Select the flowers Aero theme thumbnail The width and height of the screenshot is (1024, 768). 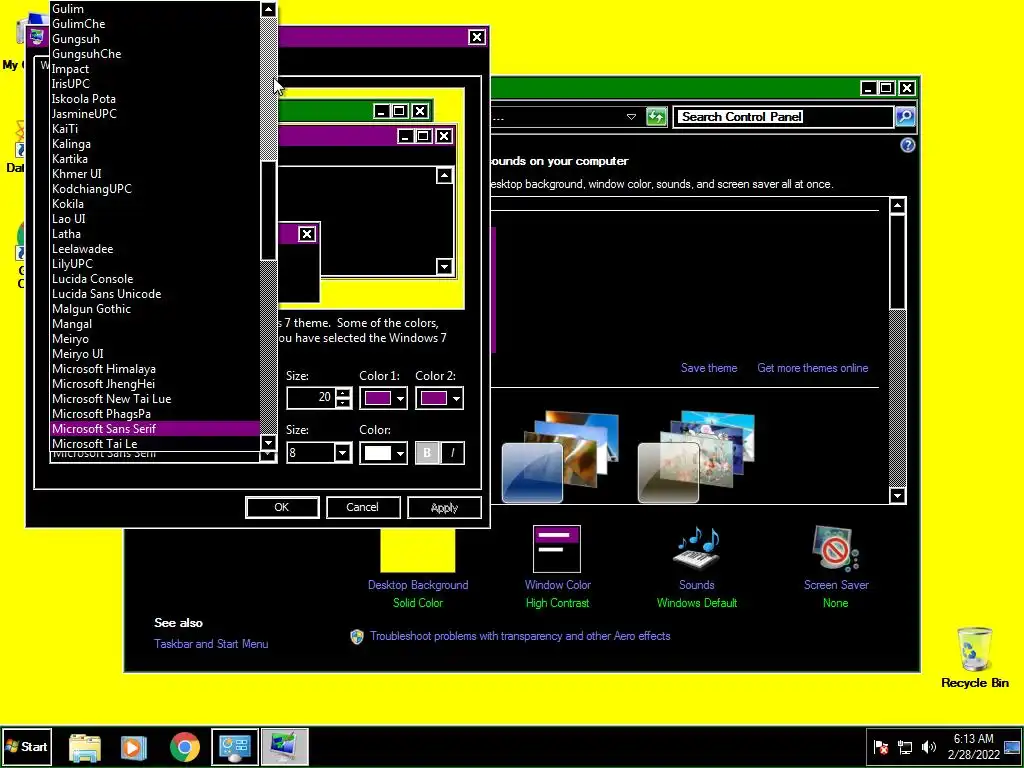pos(696,457)
